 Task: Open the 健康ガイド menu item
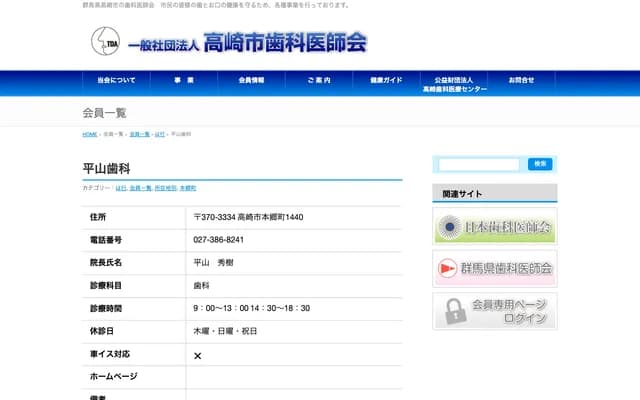[386, 80]
